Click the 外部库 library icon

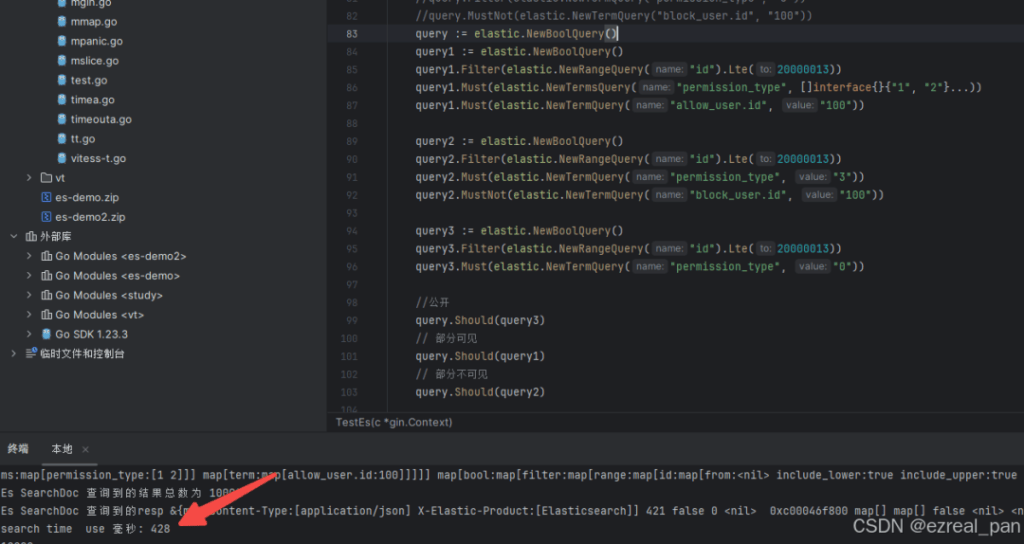30,237
